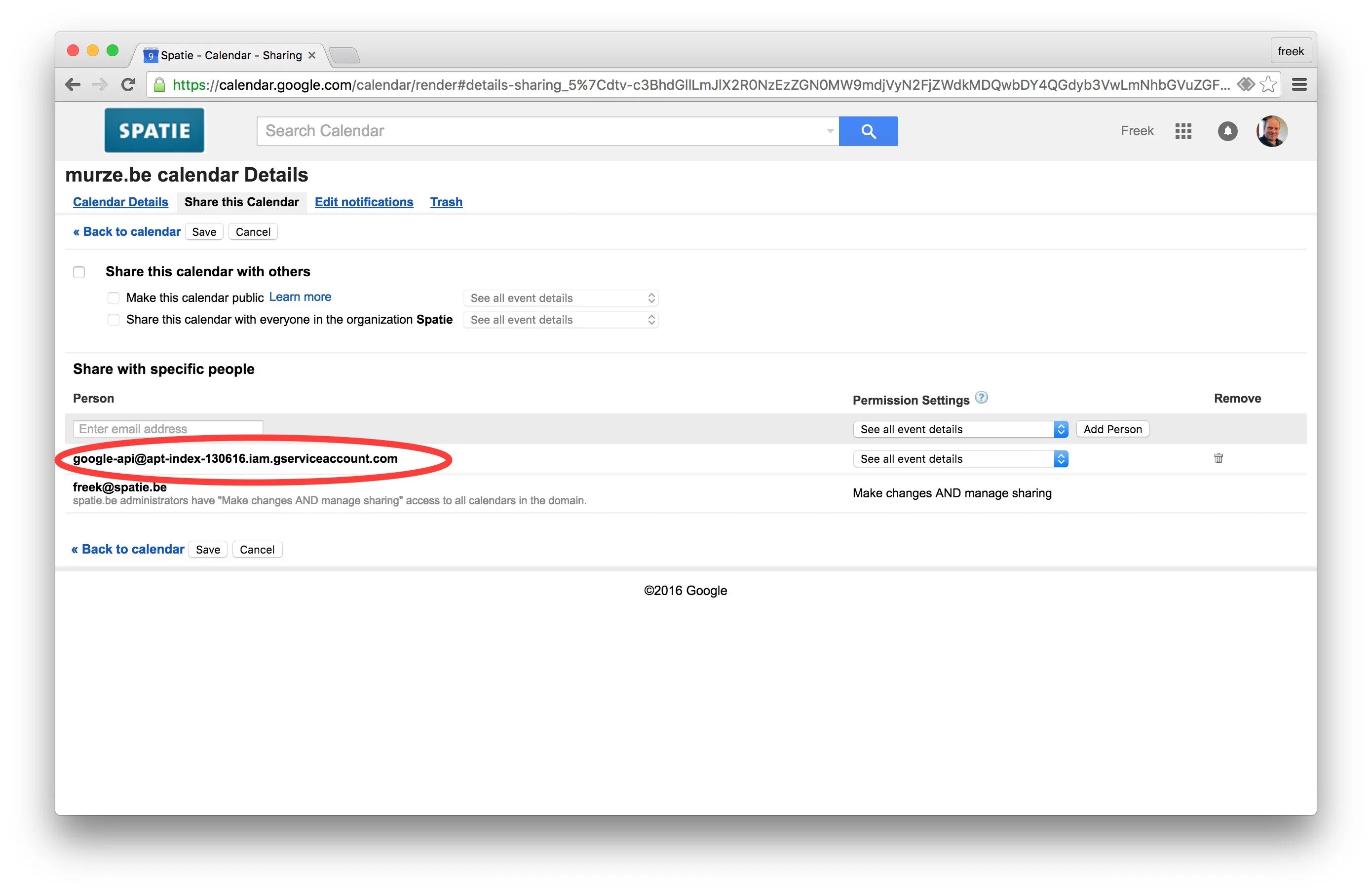Bookmark page with star icon
Screen dimensions: 1372x894
tap(1268, 85)
